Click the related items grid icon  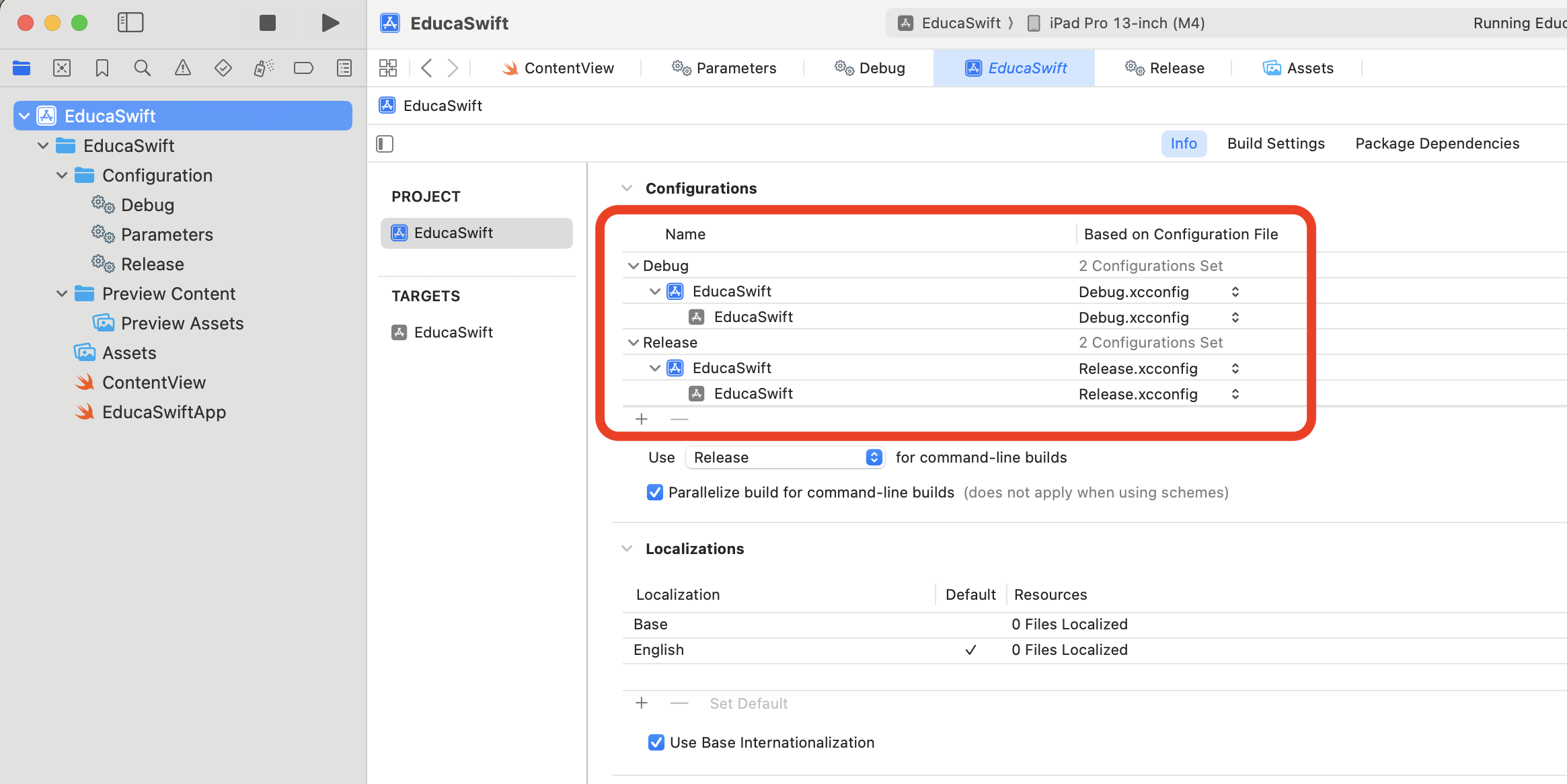388,68
